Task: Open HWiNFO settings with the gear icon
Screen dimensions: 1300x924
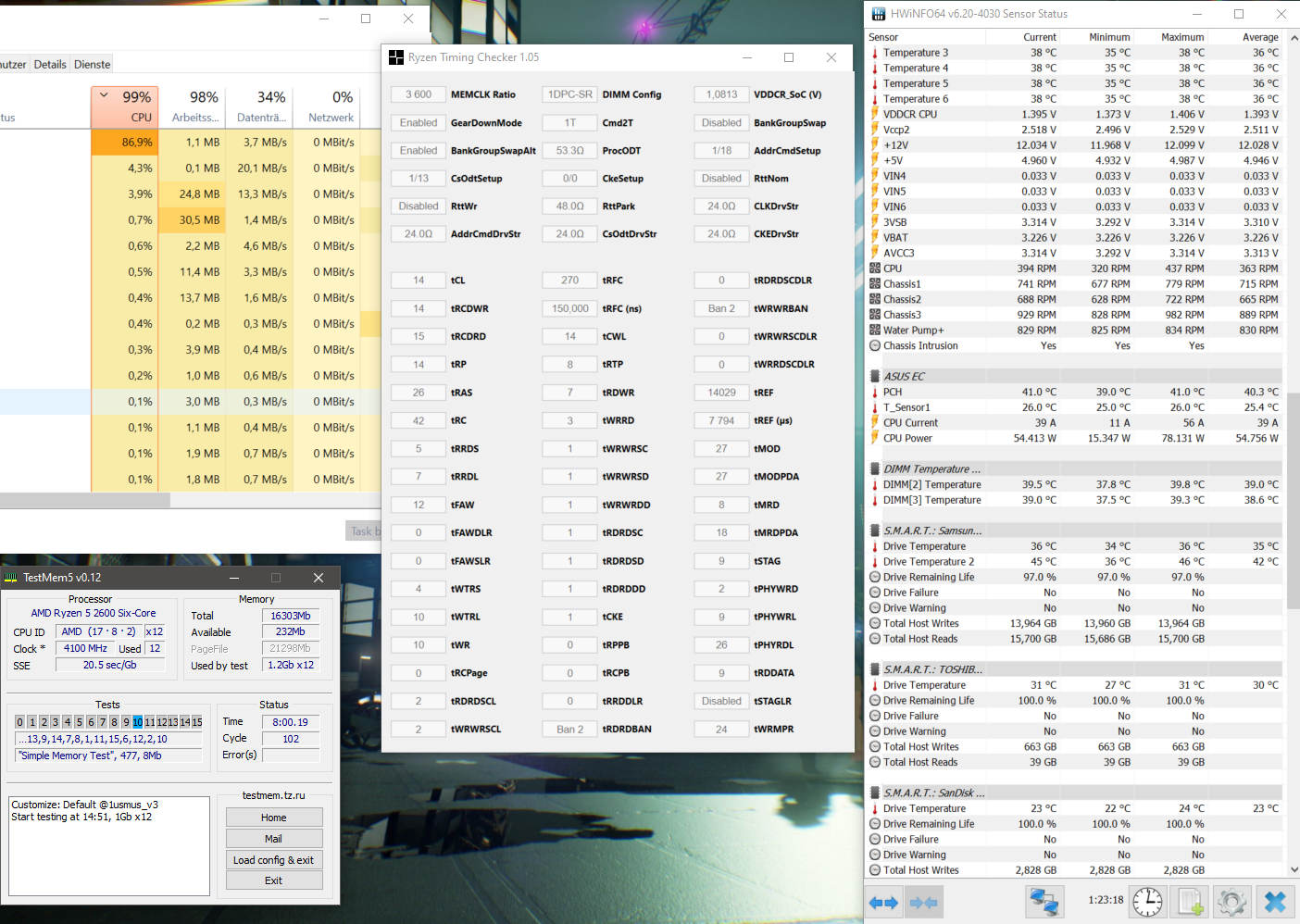Action: click(1231, 902)
